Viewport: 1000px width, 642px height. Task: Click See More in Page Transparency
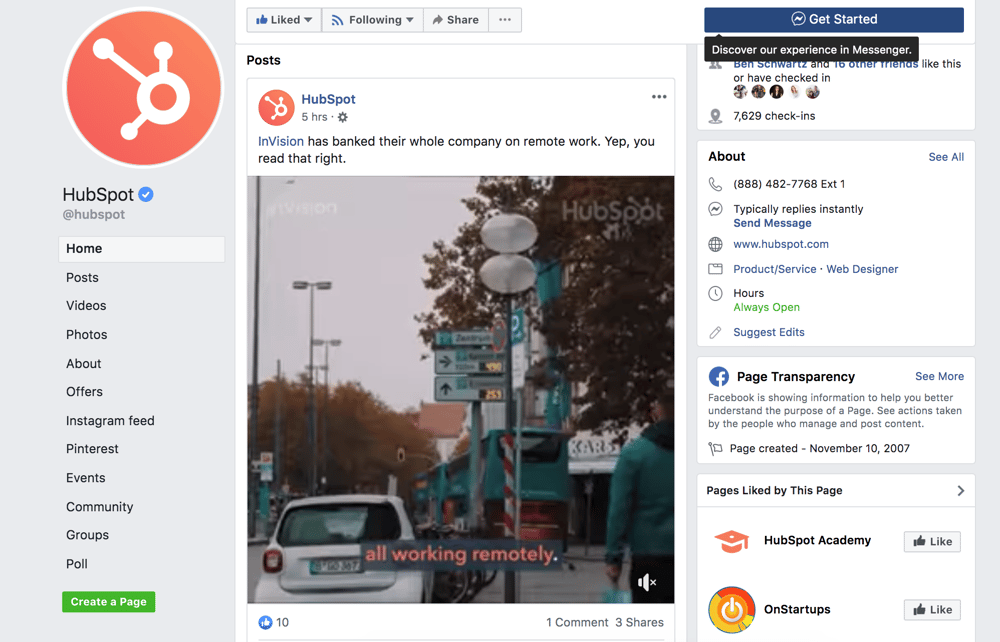click(939, 376)
